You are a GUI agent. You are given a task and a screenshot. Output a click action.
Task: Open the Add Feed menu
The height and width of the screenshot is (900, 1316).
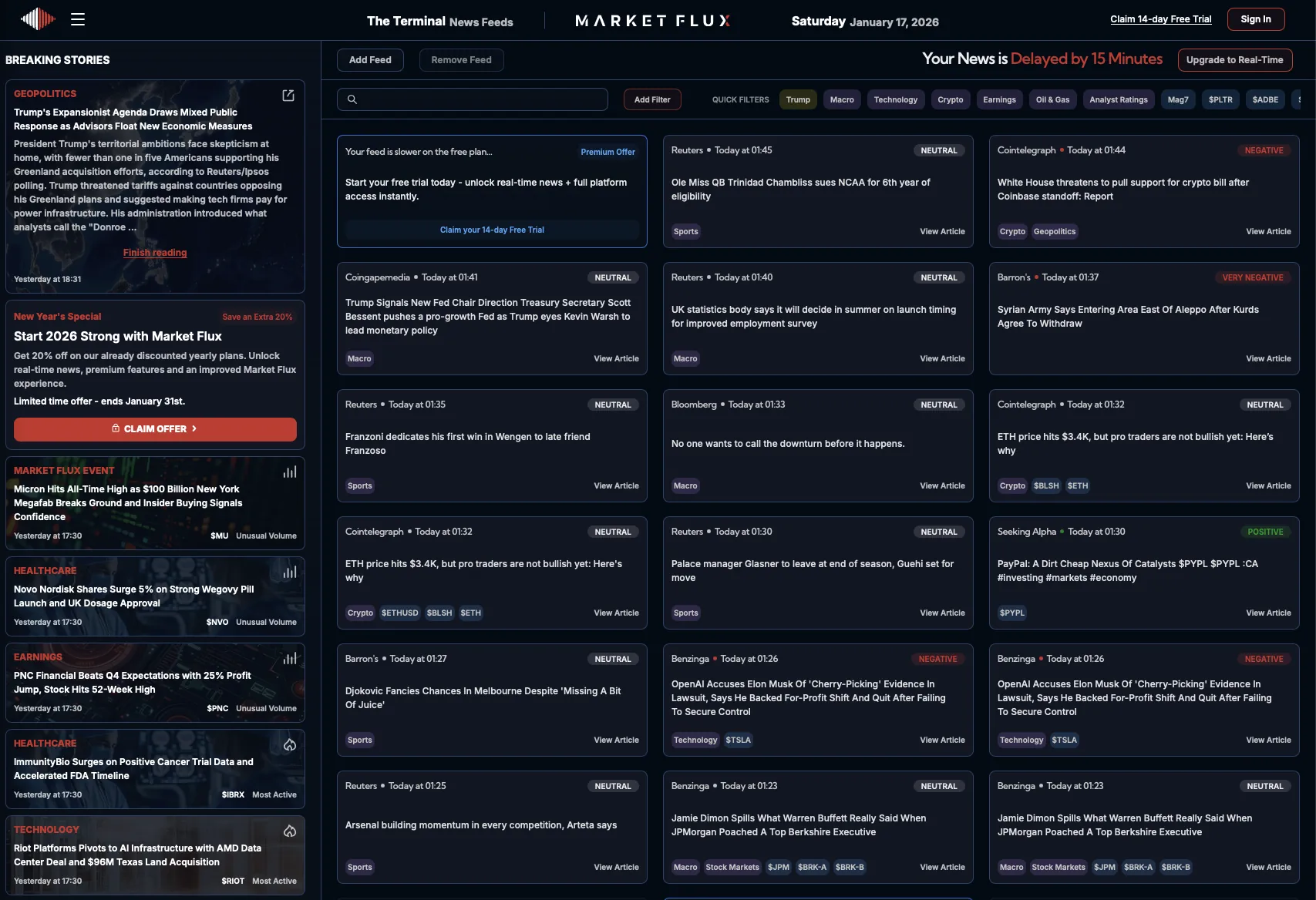click(x=370, y=60)
